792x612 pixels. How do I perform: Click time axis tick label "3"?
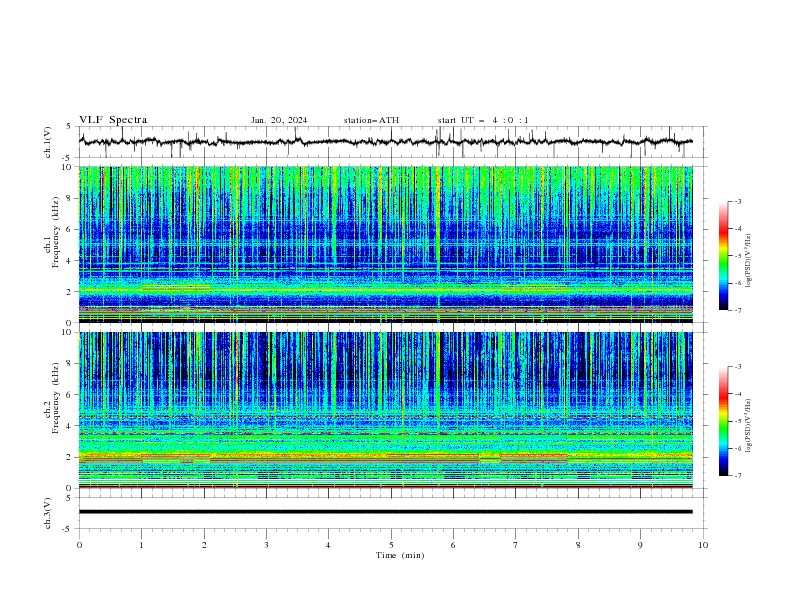[266, 545]
